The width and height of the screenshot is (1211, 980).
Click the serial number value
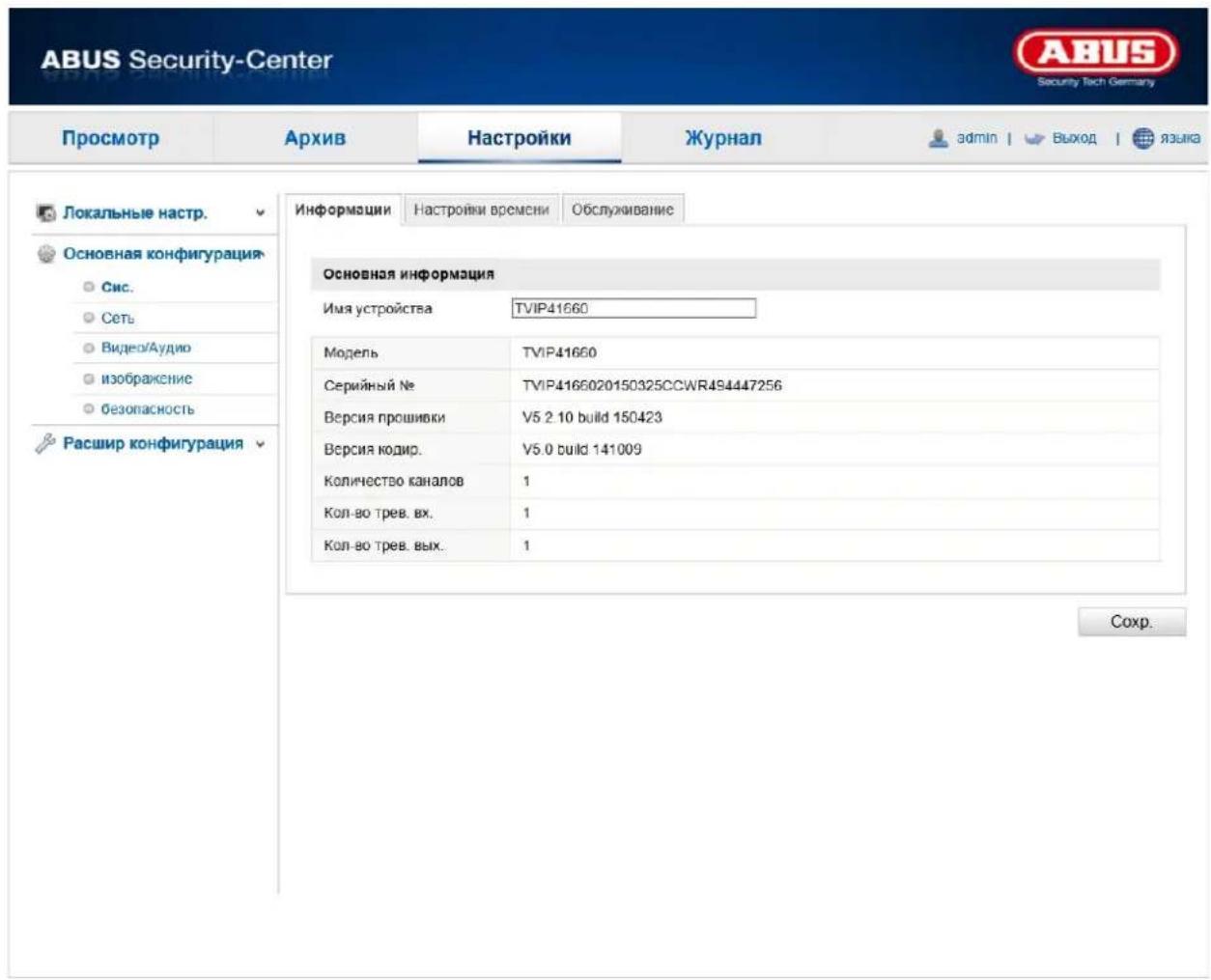click(652, 385)
